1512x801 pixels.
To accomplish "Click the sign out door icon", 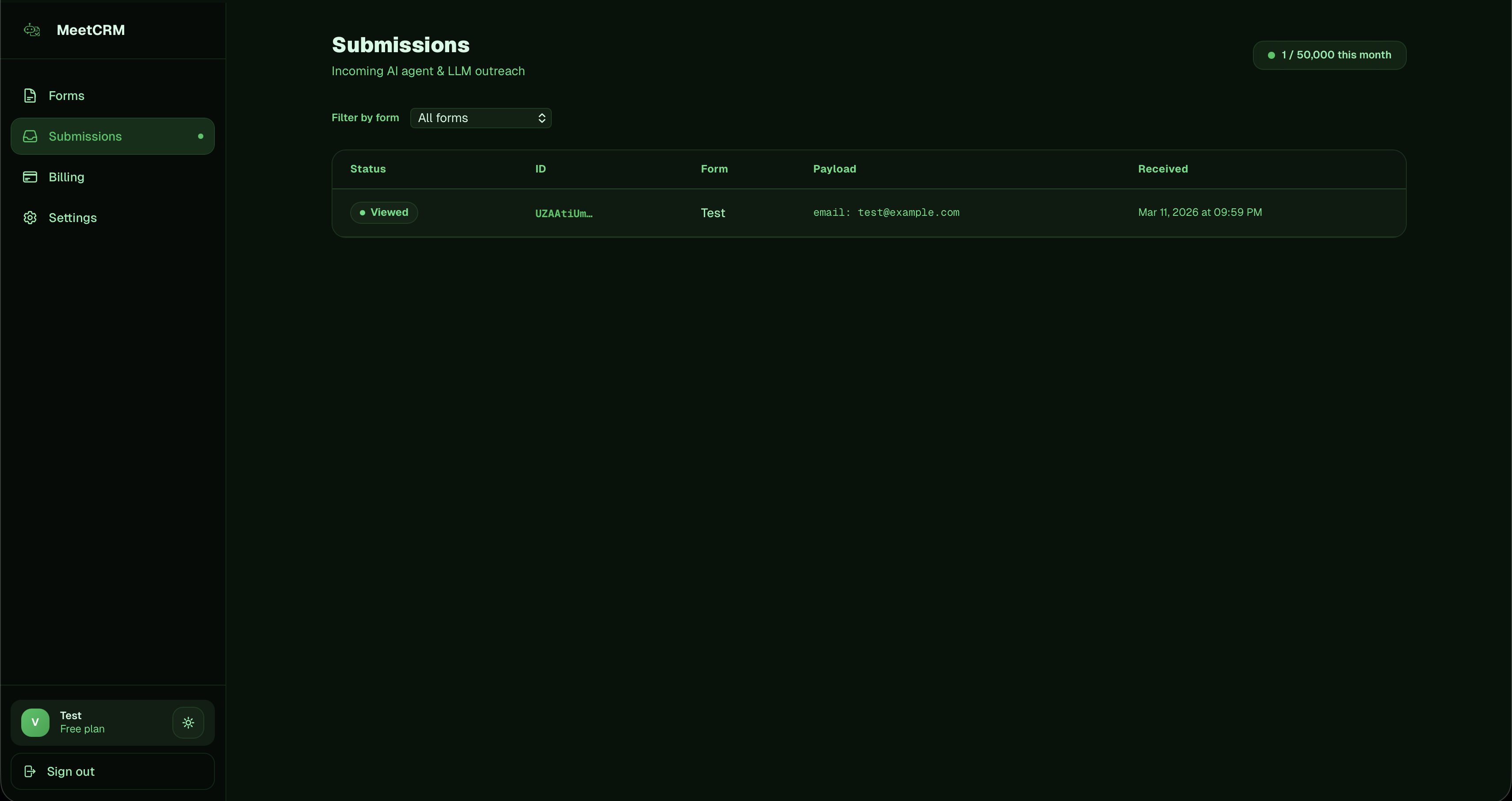I will coord(30,771).
